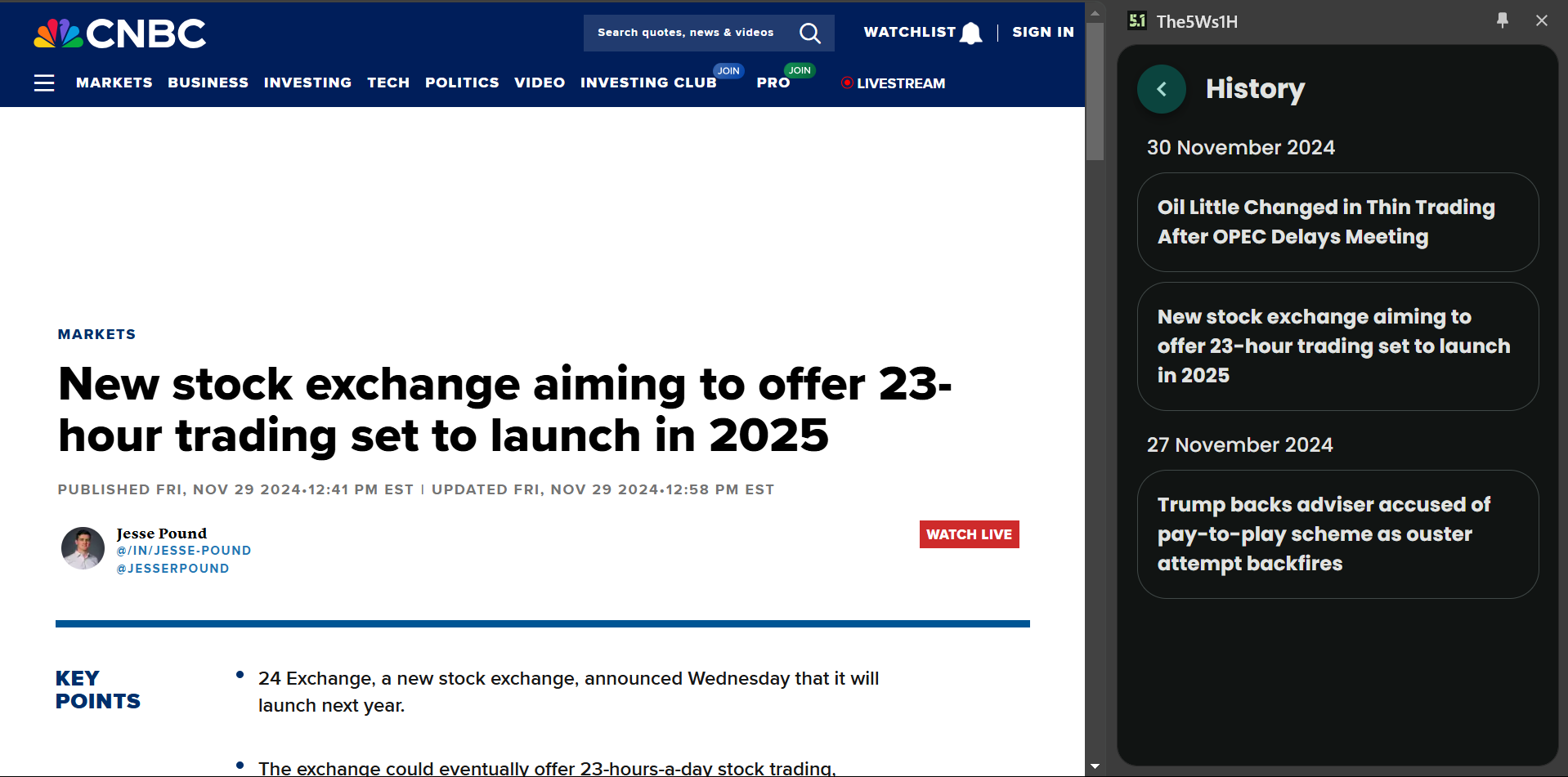Open the Markets section label above headline
This screenshot has width=1568, height=777.
pyautogui.click(x=96, y=334)
